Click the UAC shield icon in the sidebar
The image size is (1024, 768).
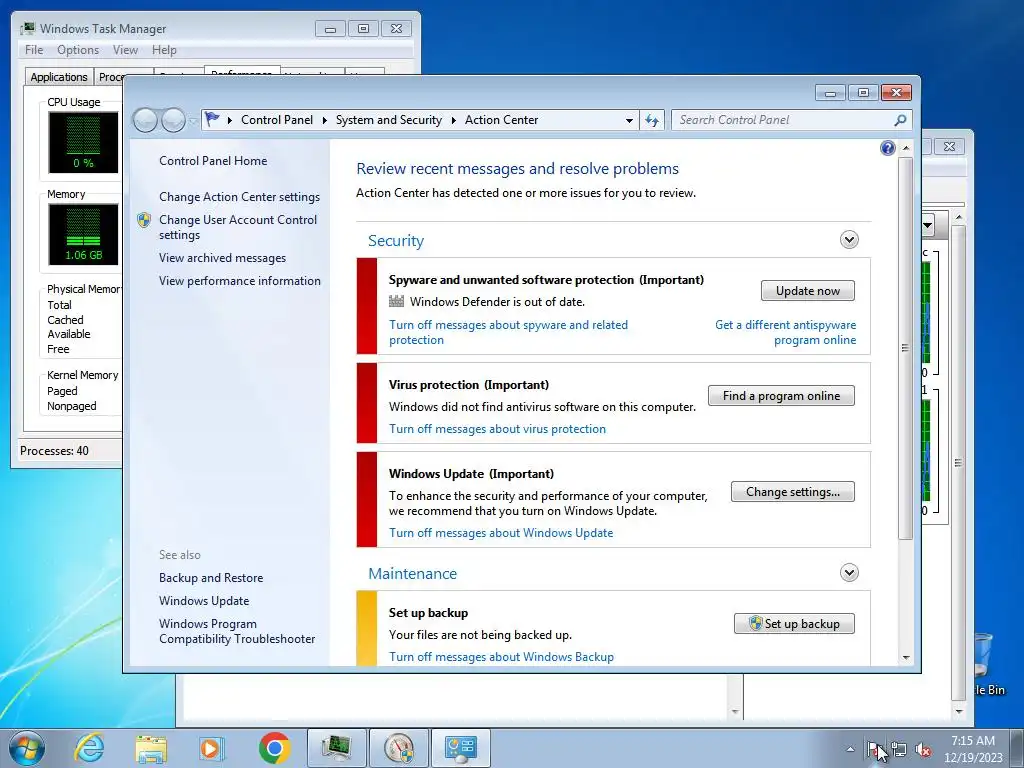point(144,220)
